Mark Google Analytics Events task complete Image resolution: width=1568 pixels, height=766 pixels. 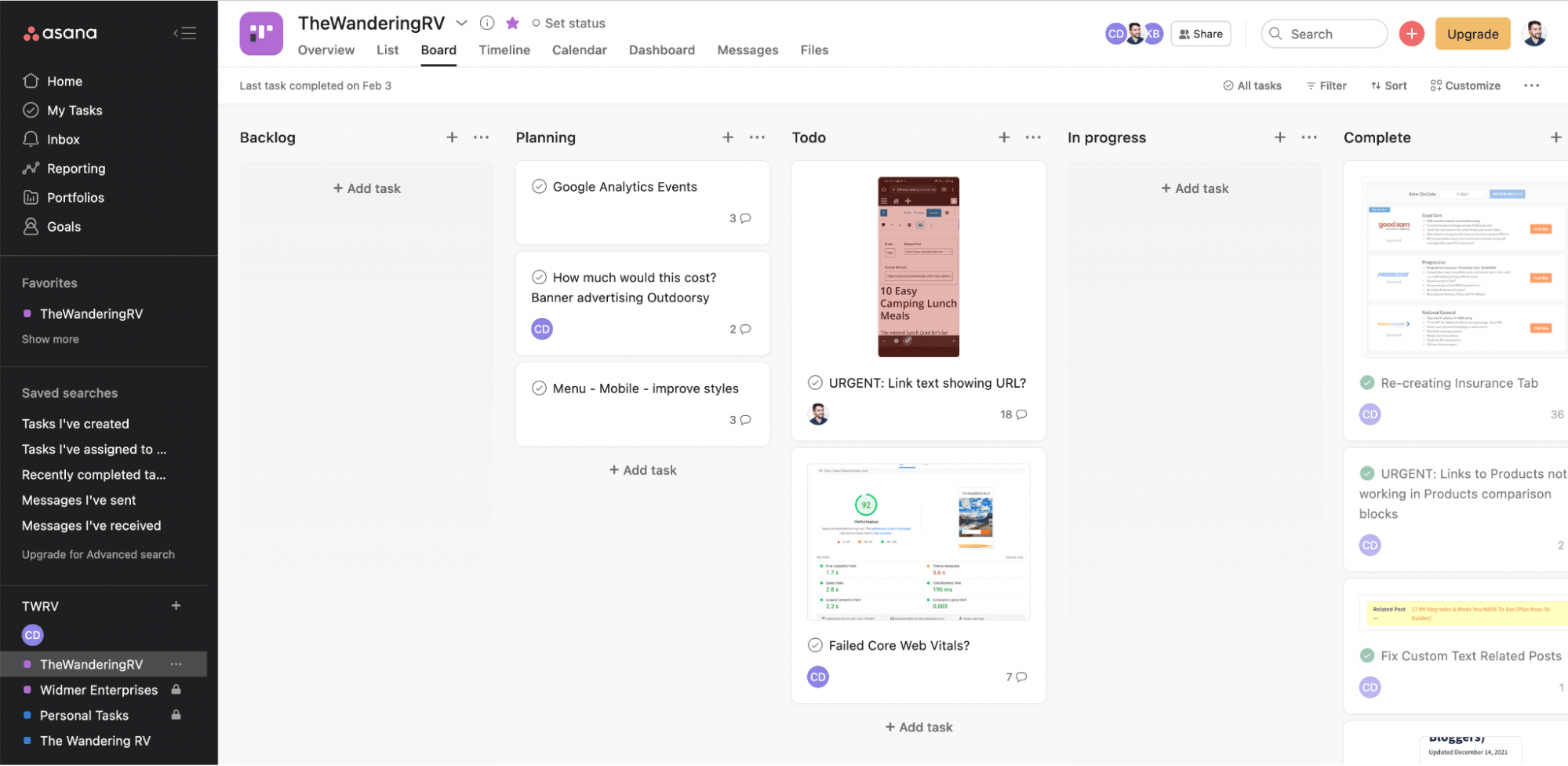click(x=539, y=187)
